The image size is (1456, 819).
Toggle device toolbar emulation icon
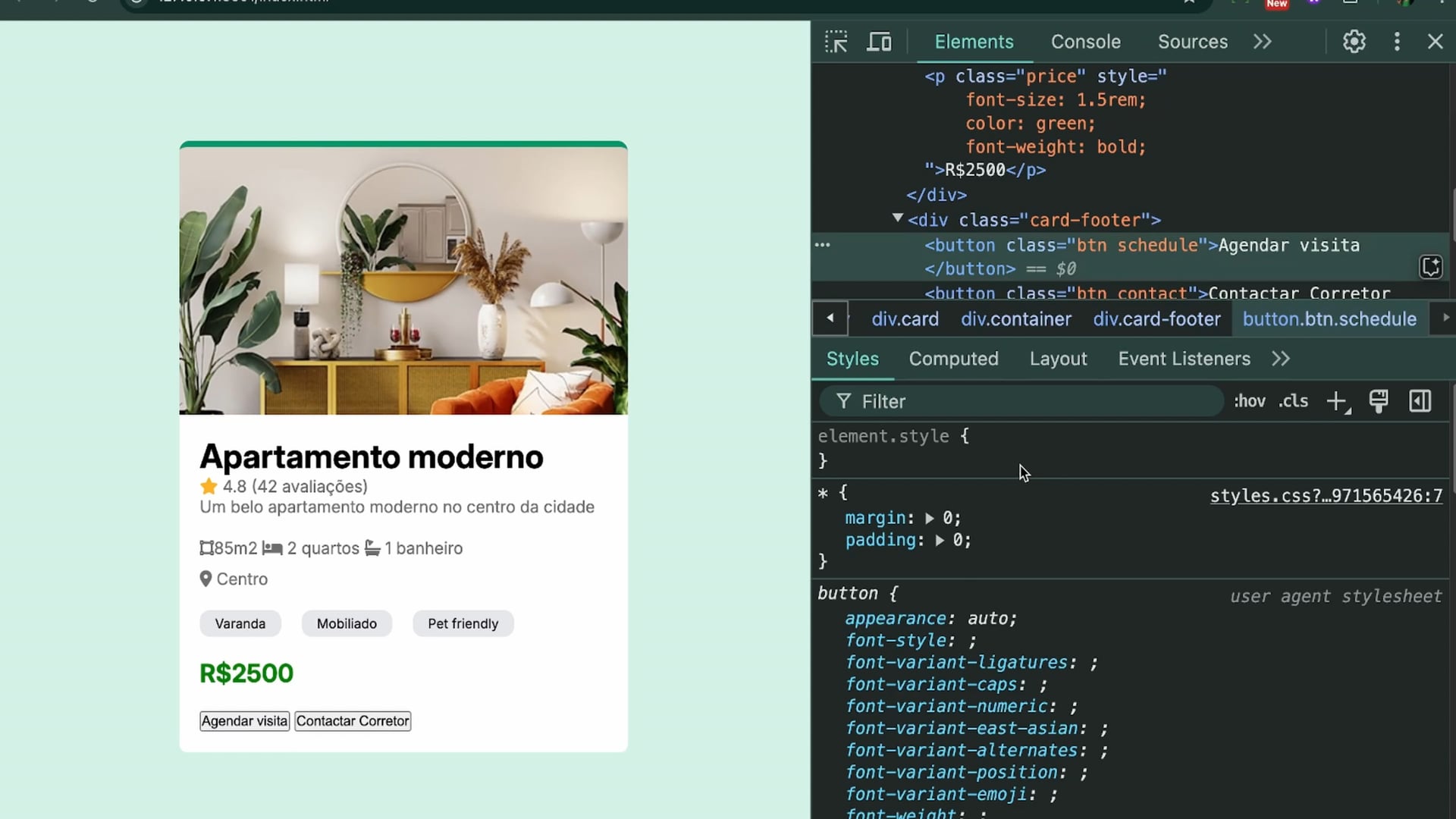[879, 42]
